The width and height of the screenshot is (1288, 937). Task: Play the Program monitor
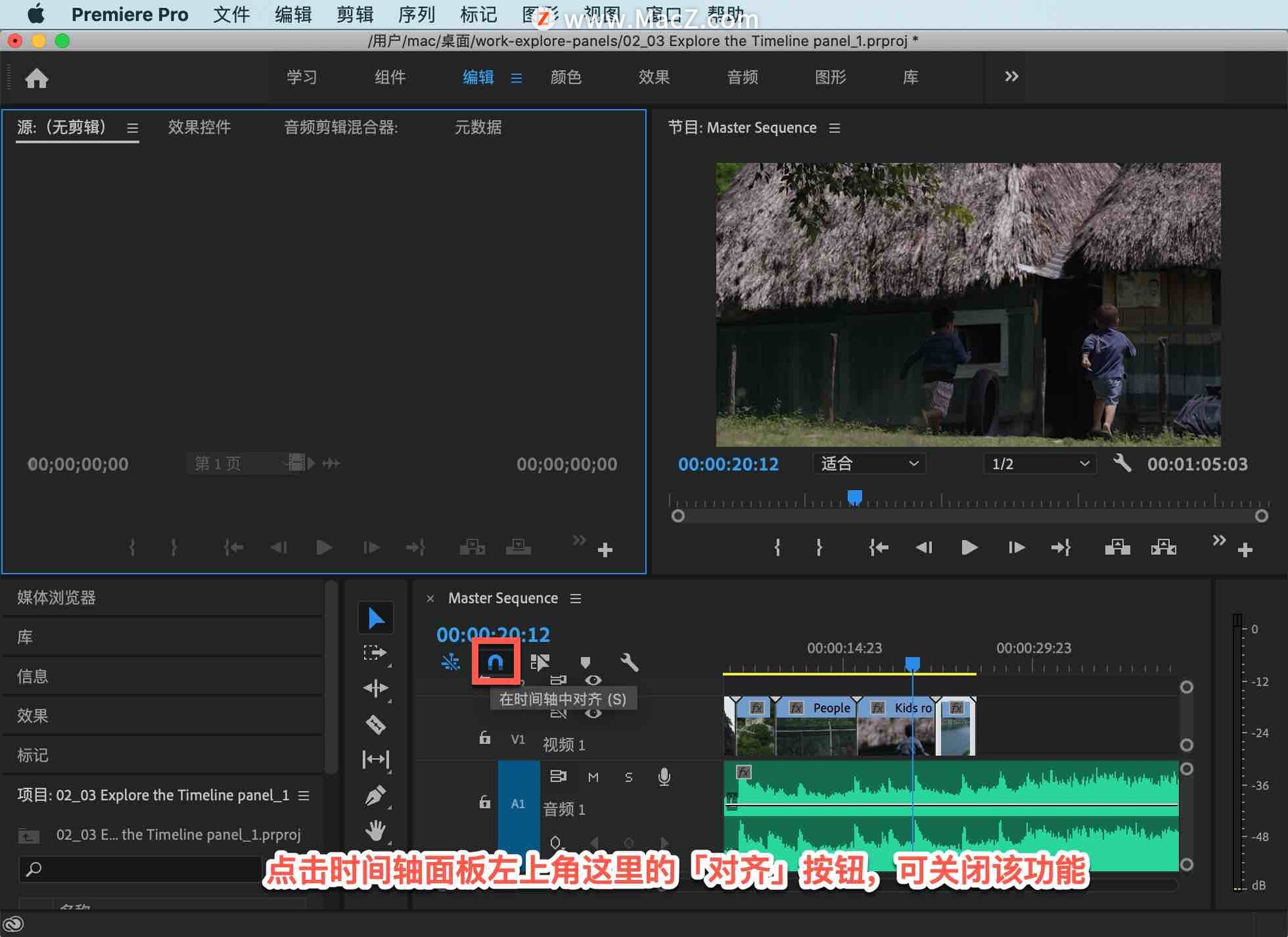coord(969,548)
